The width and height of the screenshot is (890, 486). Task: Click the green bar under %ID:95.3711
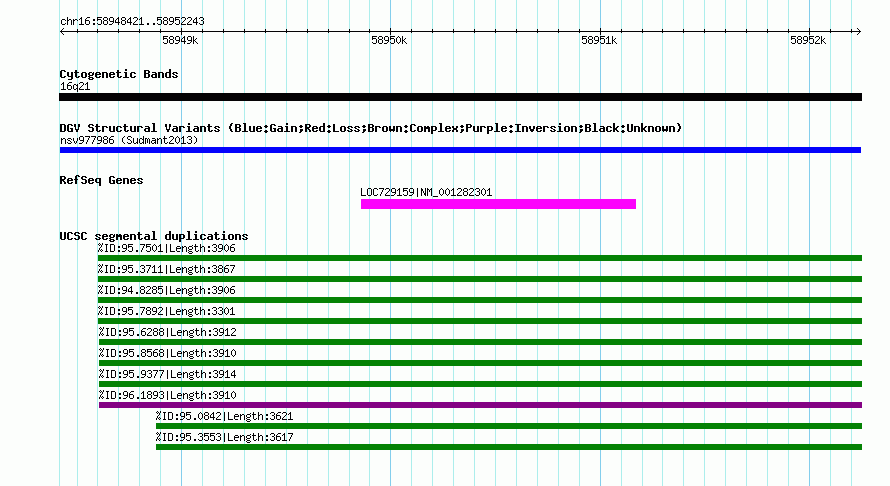(480, 279)
